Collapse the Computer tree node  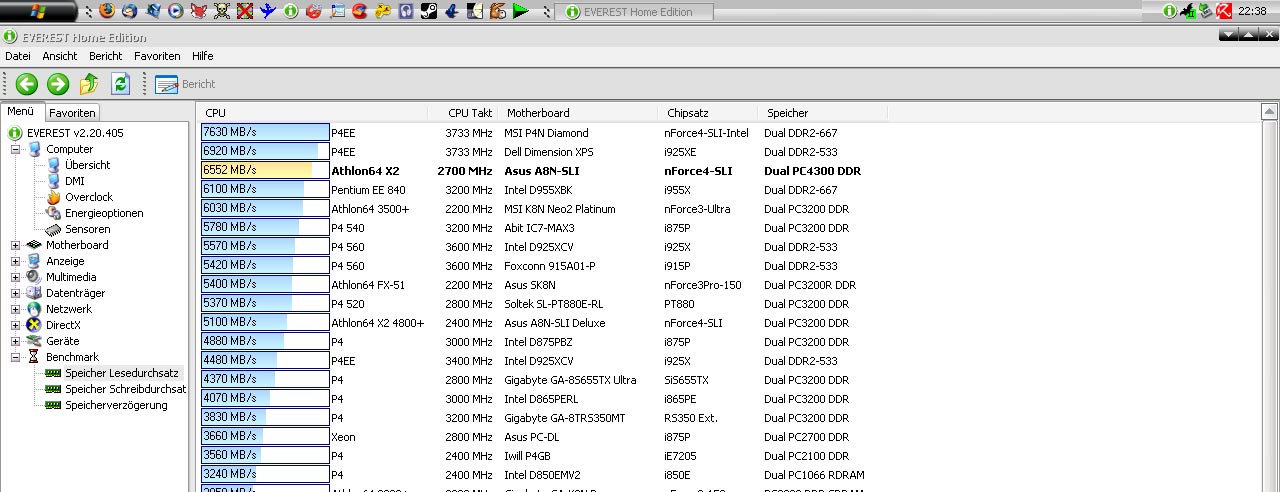click(x=16, y=149)
